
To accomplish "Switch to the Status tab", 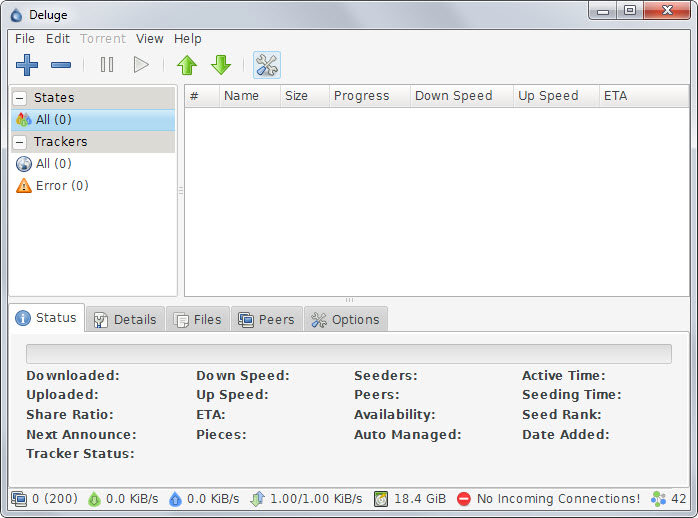I will click(46, 318).
